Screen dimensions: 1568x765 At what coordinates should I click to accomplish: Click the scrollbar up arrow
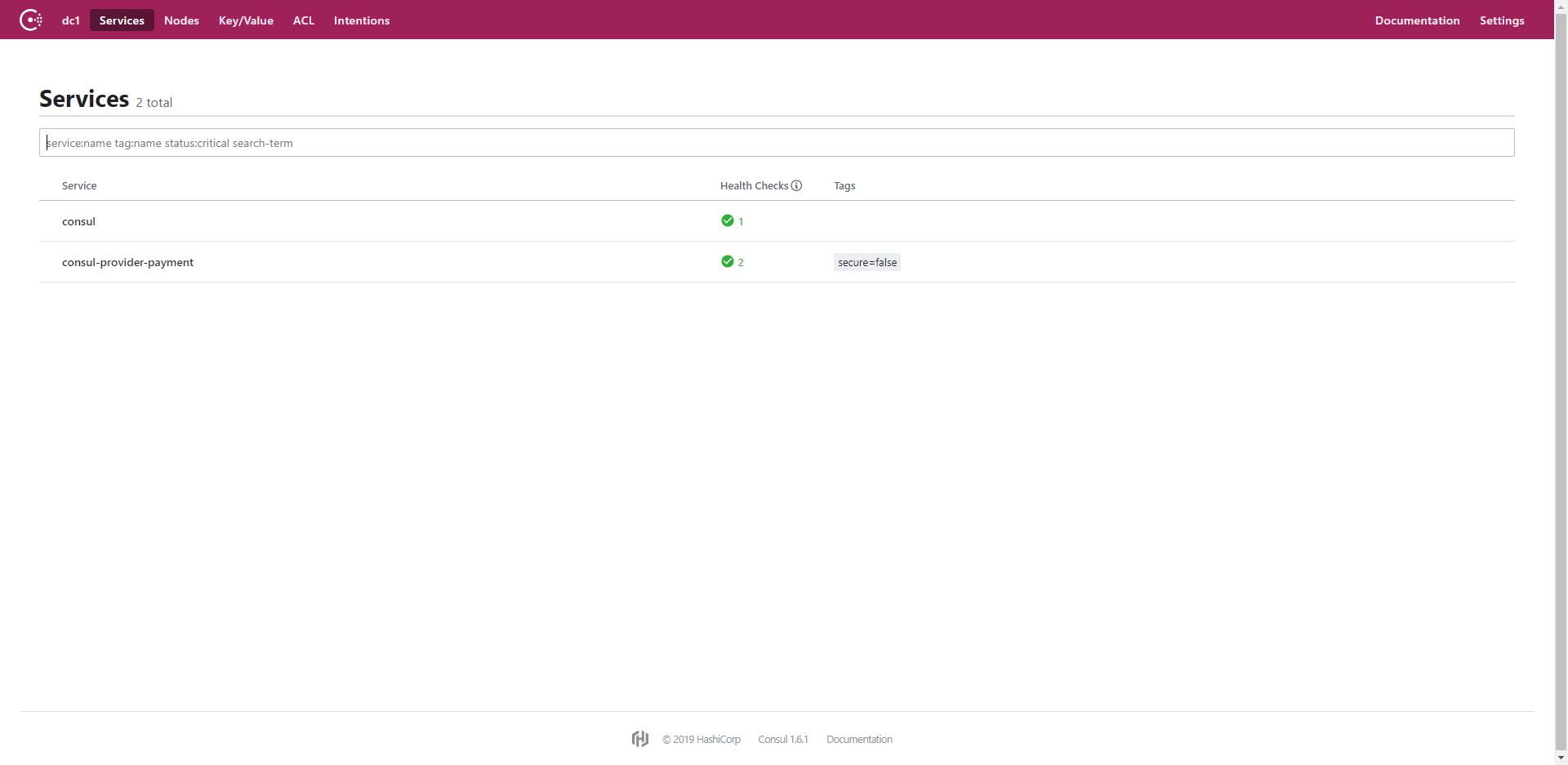[1561, 7]
